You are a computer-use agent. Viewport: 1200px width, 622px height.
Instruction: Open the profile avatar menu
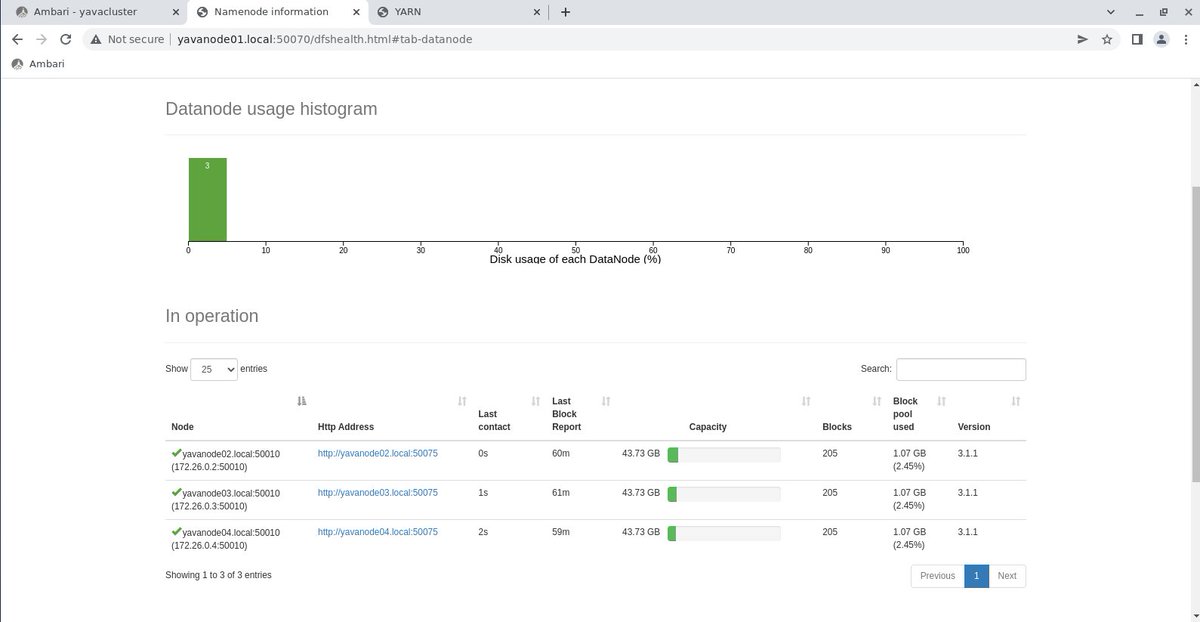point(1161,39)
